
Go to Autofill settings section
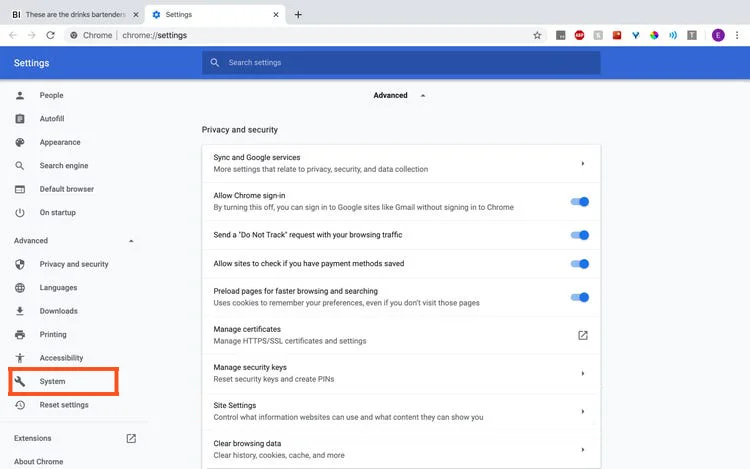tap(52, 119)
